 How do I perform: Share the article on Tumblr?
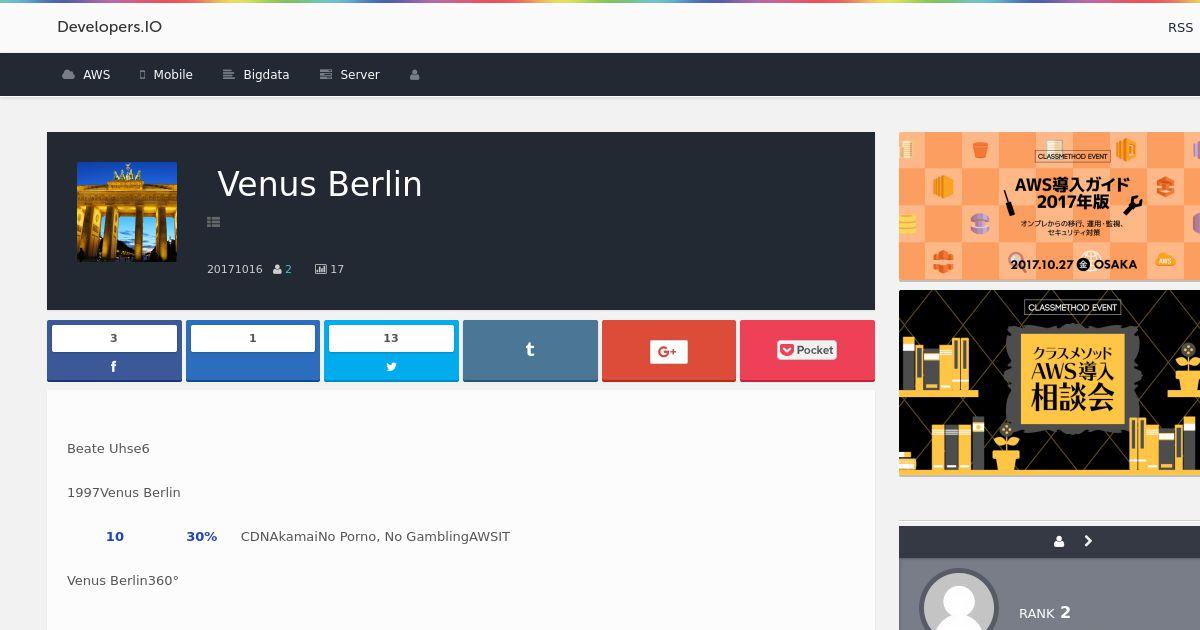530,351
